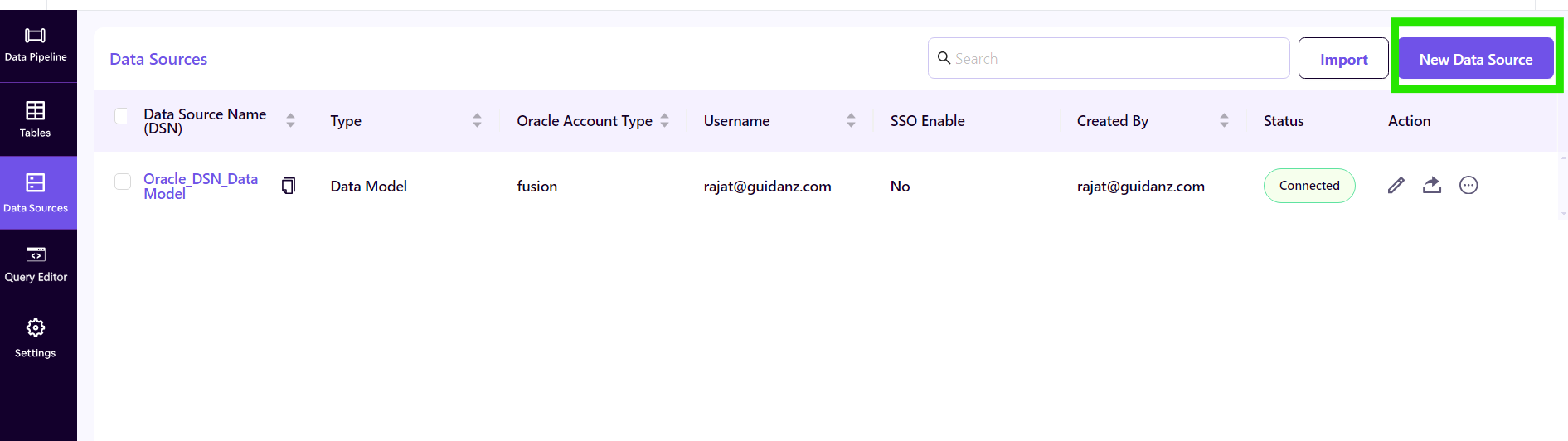This screenshot has height=441, width=1568.
Task: Edit the Oracle_DSN_Data Model data source
Action: click(1396, 185)
